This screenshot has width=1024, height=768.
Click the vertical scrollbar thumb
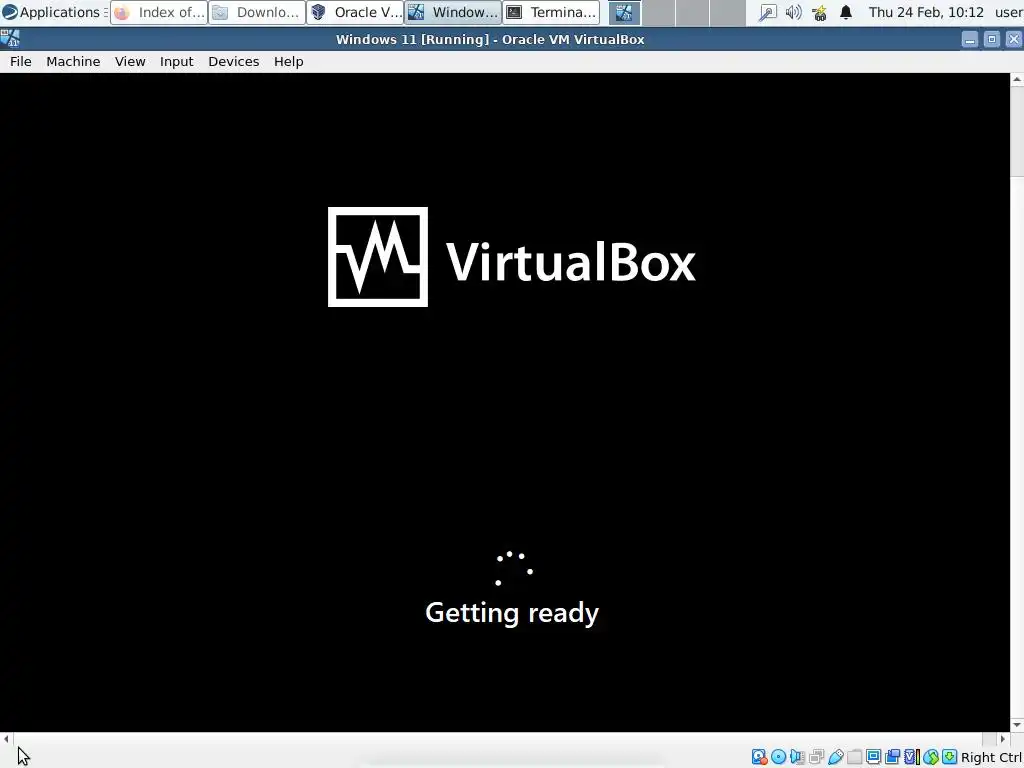click(x=1017, y=131)
